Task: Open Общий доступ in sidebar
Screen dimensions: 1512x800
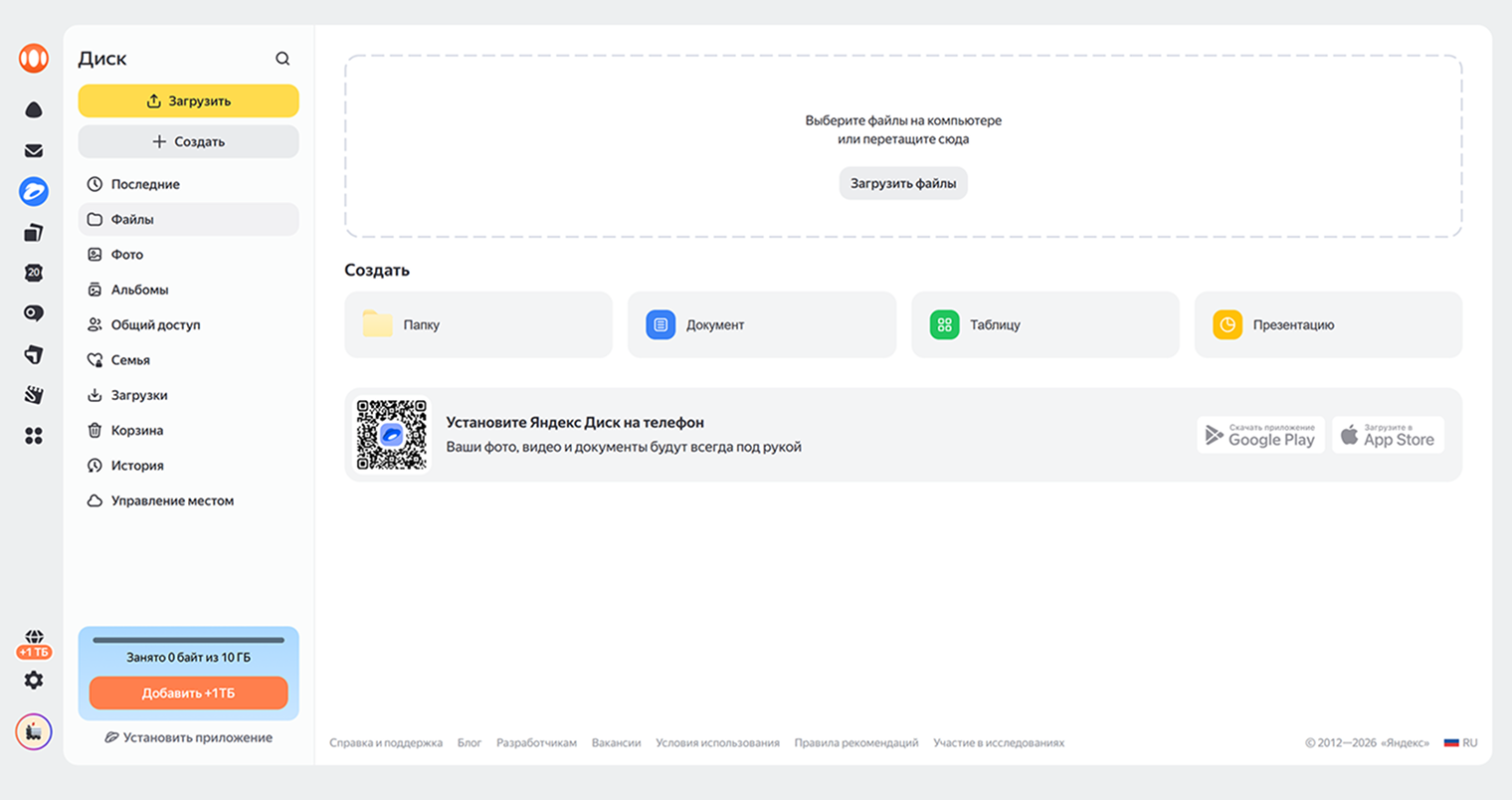Action: point(188,324)
